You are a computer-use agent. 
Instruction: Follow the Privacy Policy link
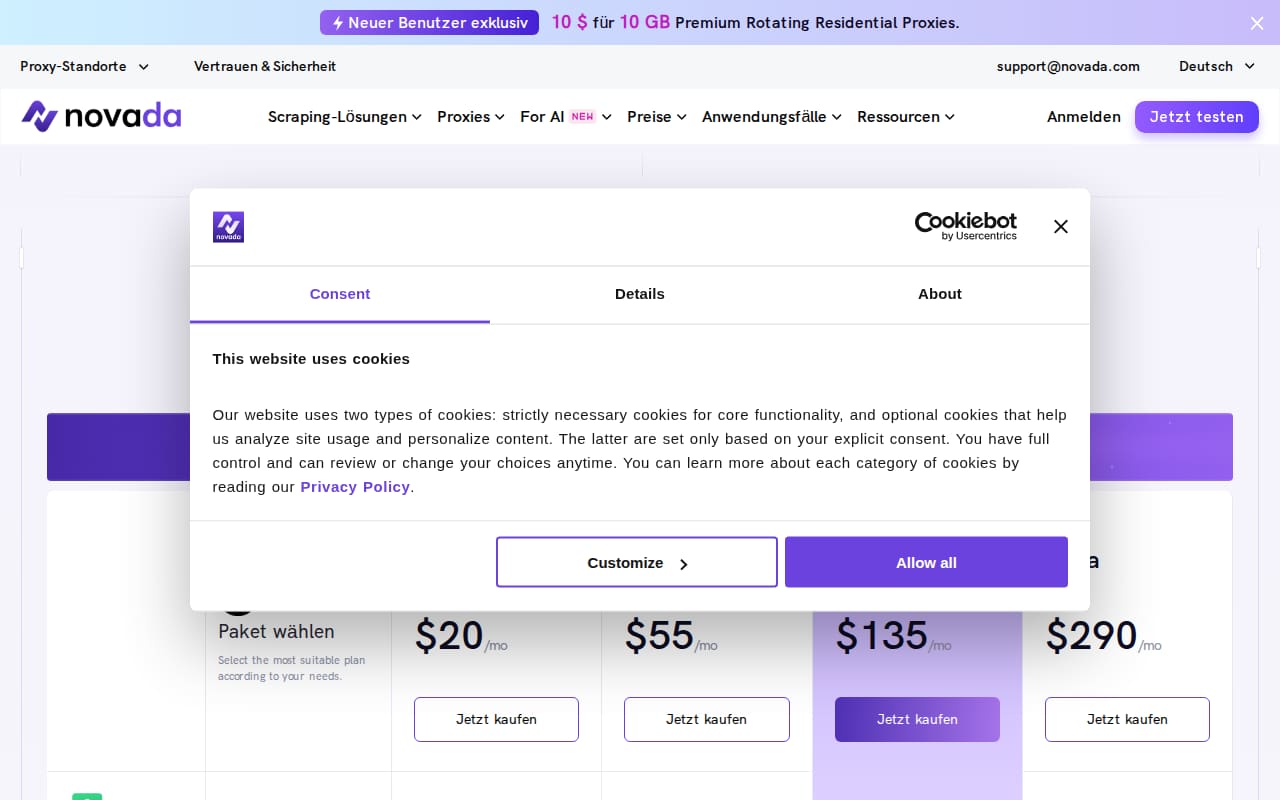point(355,487)
